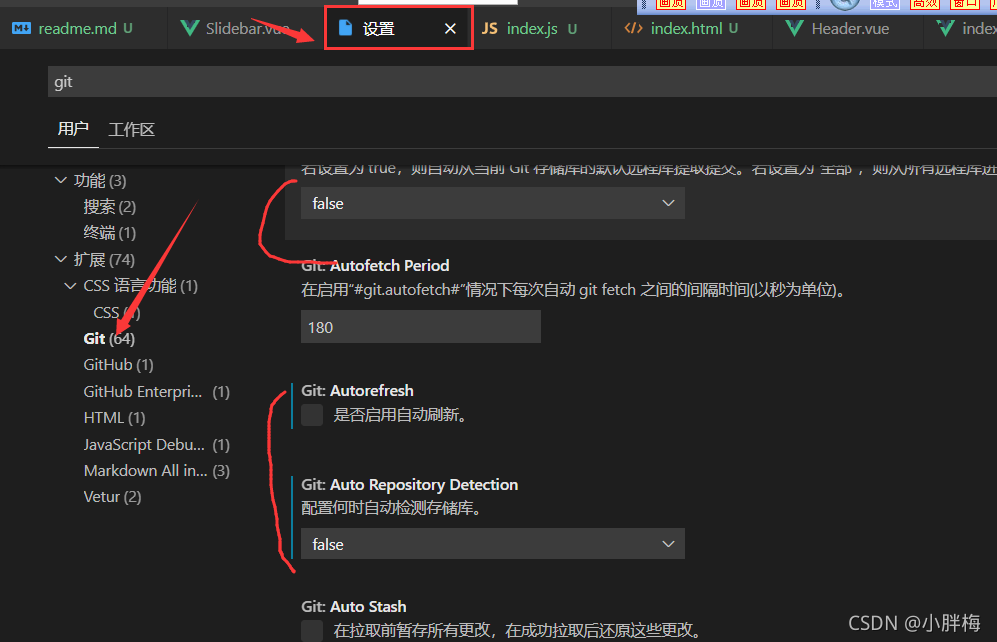Switch to the 工作区 settings scope

click(132, 130)
